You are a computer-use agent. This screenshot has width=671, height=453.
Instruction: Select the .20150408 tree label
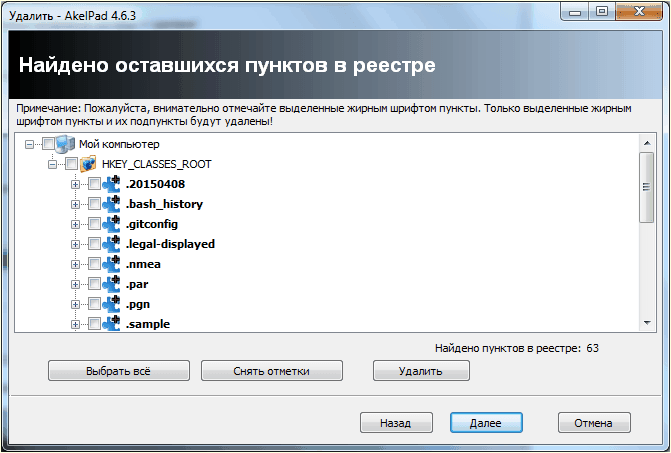[155, 184]
